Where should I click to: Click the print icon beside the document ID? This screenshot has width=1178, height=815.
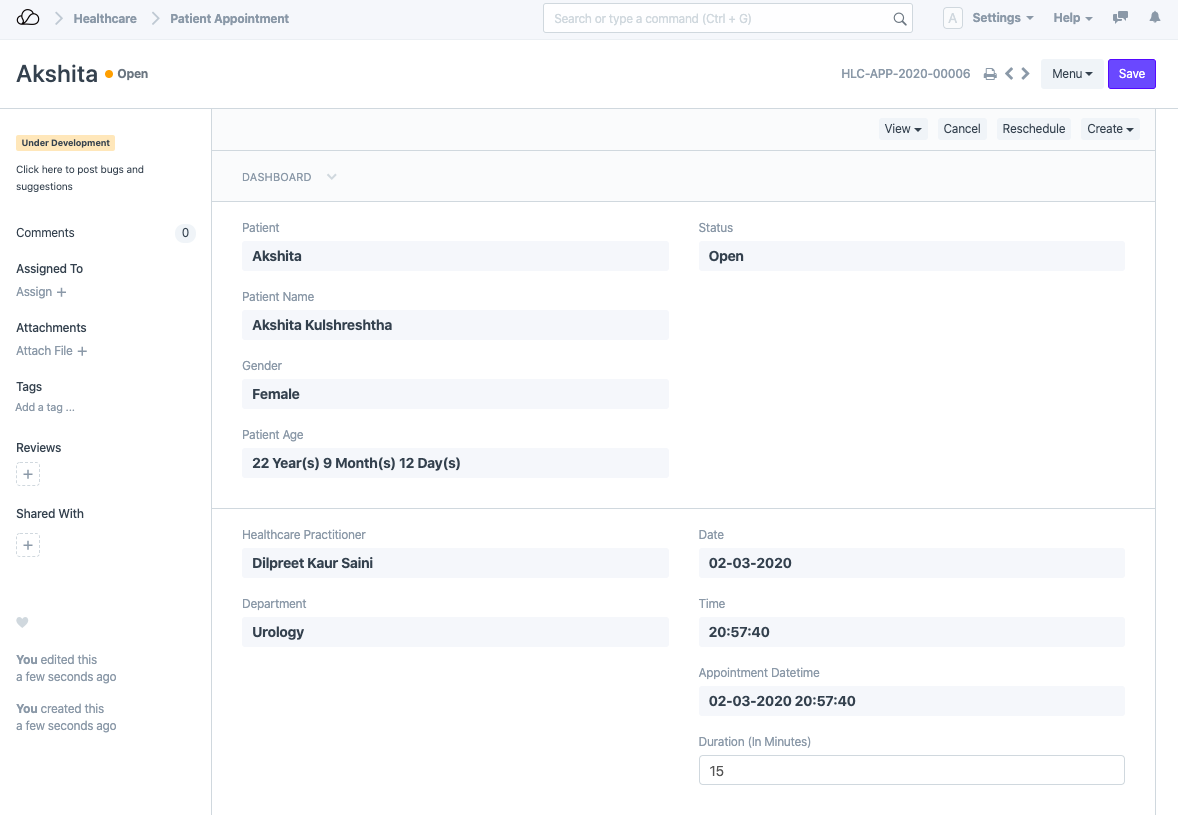tap(990, 74)
